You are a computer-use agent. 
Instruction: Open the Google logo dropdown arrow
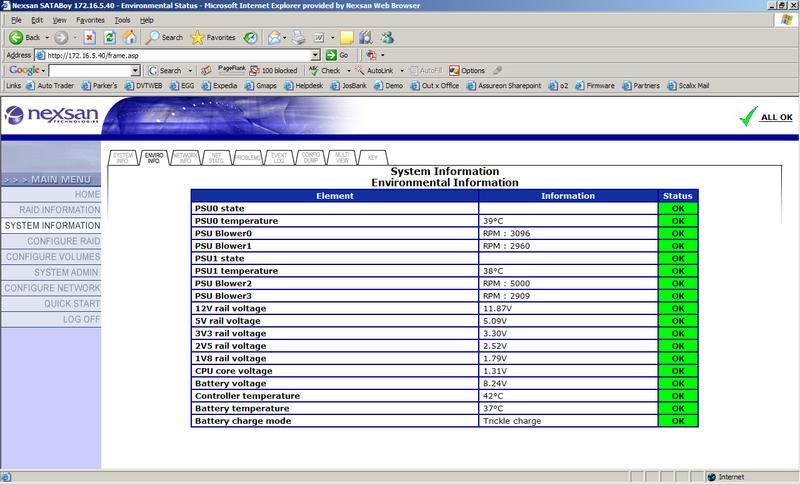(43, 70)
